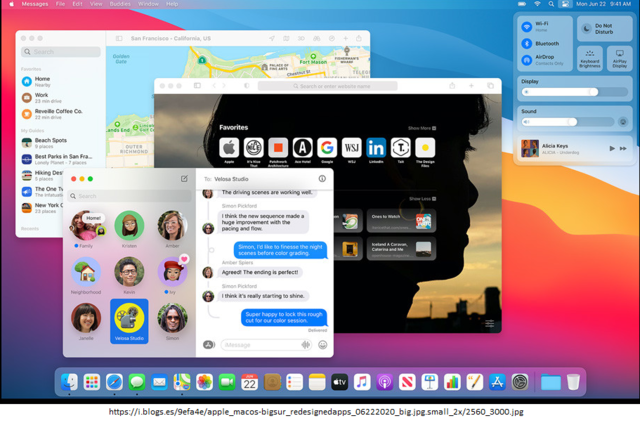The height and width of the screenshot is (423, 640).
Task: Toggle AirDrop in Control Center
Action: pyautogui.click(x=527, y=60)
